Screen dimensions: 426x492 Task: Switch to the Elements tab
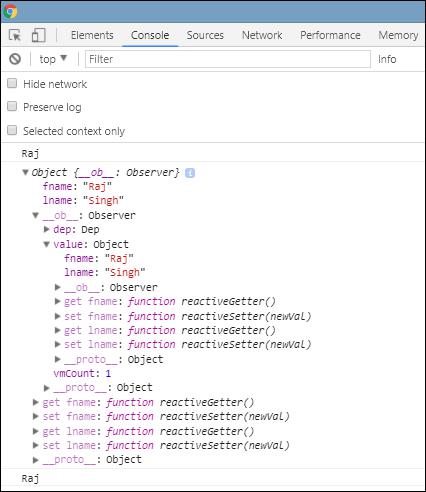pos(92,35)
